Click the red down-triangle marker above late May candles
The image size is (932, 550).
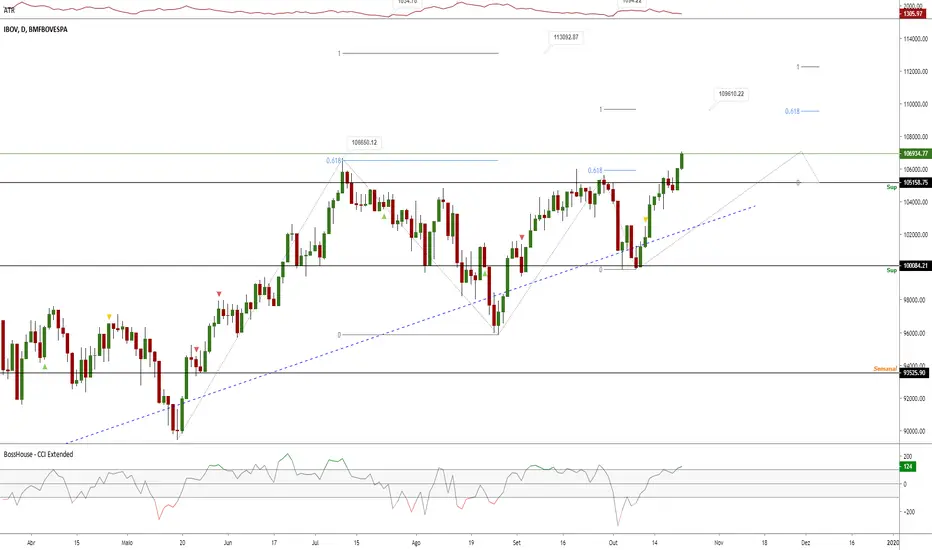coord(219,294)
